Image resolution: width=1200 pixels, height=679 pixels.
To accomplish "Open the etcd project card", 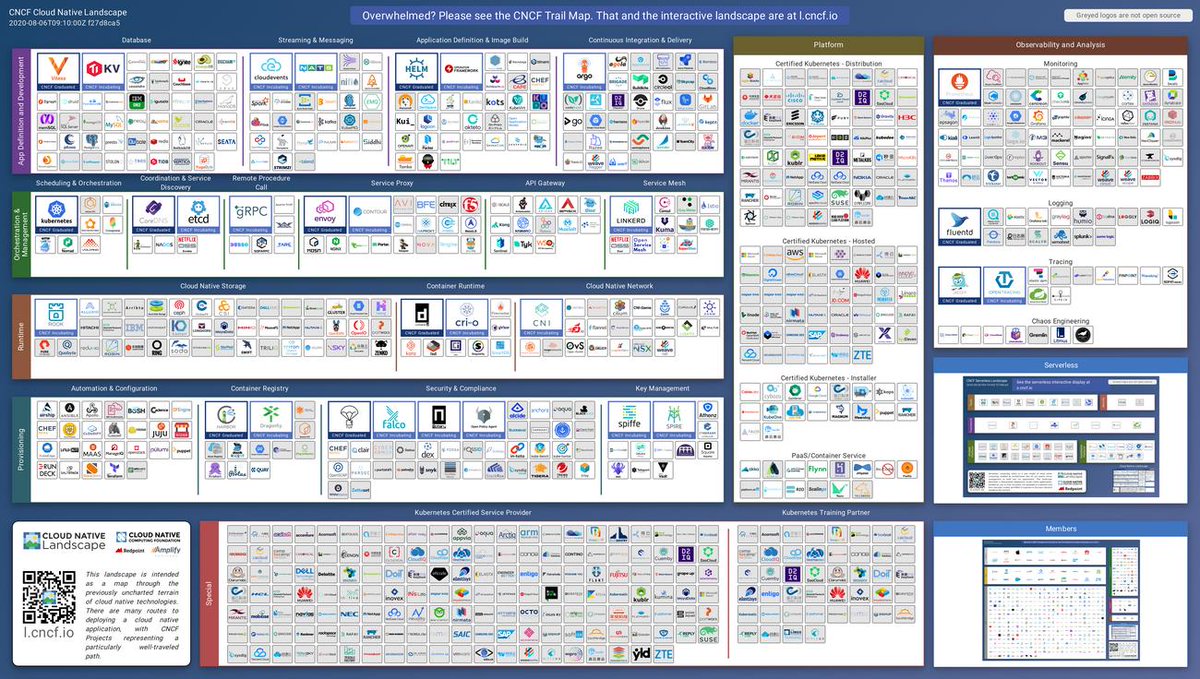I will pyautogui.click(x=198, y=214).
